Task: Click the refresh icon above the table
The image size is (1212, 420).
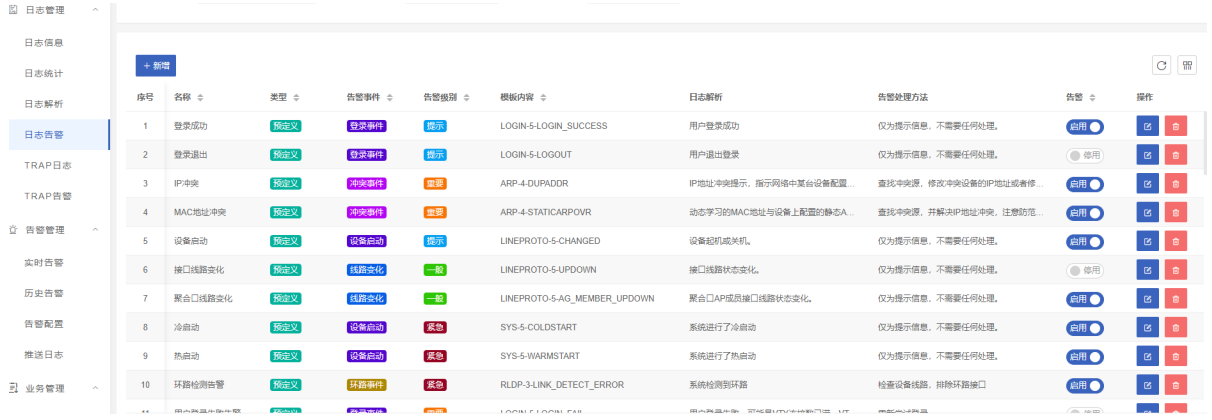Action: 1162,65
